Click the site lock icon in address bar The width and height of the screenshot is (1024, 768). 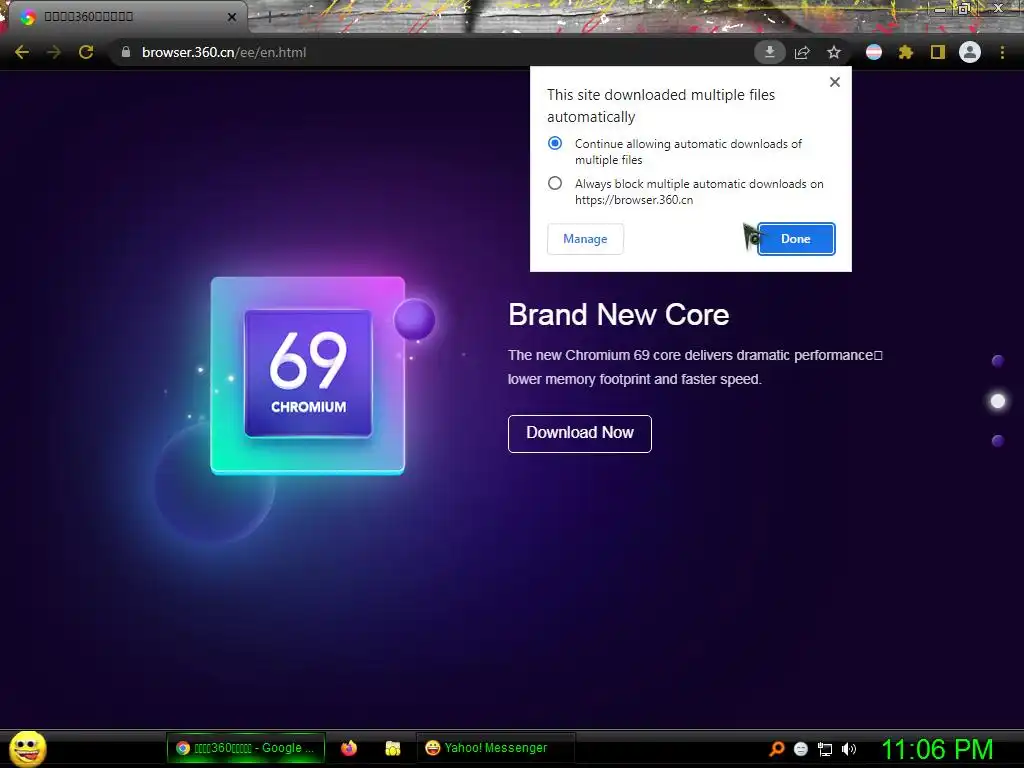coord(126,52)
